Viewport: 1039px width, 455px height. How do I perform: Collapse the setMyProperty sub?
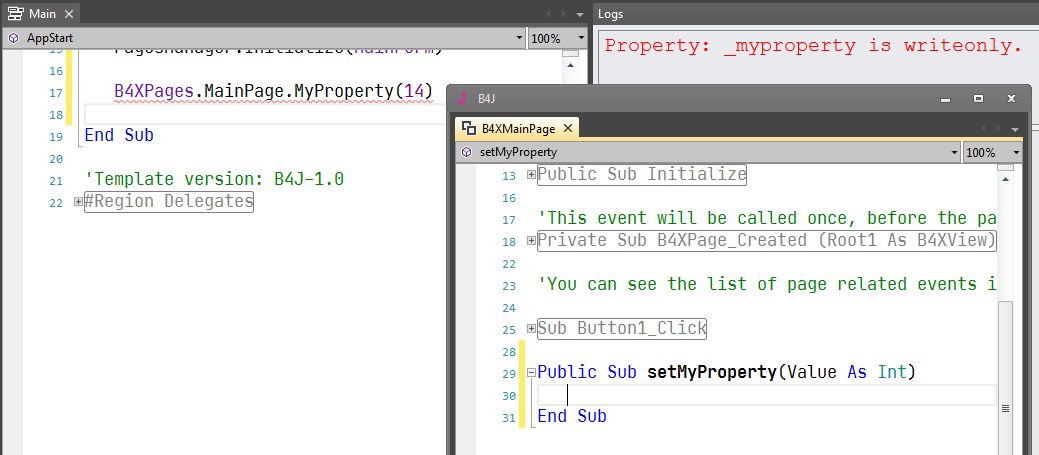(x=531, y=373)
